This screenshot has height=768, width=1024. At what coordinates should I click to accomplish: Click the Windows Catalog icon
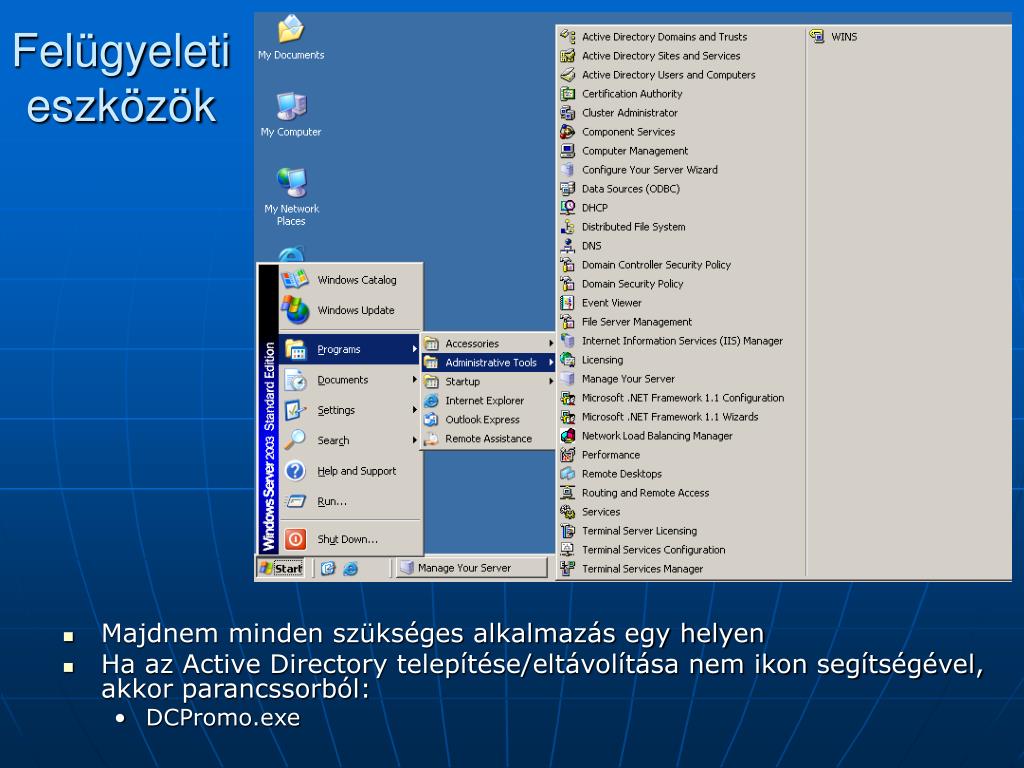(x=295, y=280)
